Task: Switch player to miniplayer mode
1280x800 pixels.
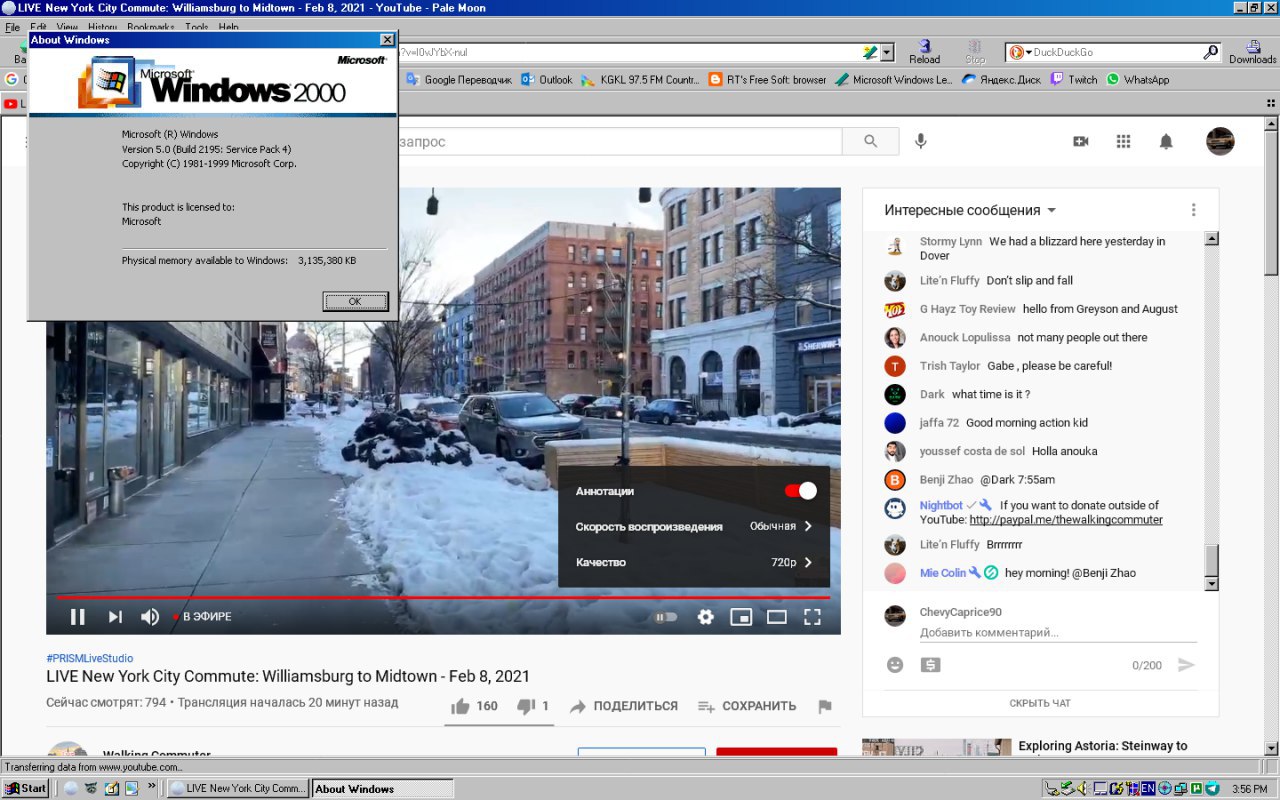Action: (741, 617)
